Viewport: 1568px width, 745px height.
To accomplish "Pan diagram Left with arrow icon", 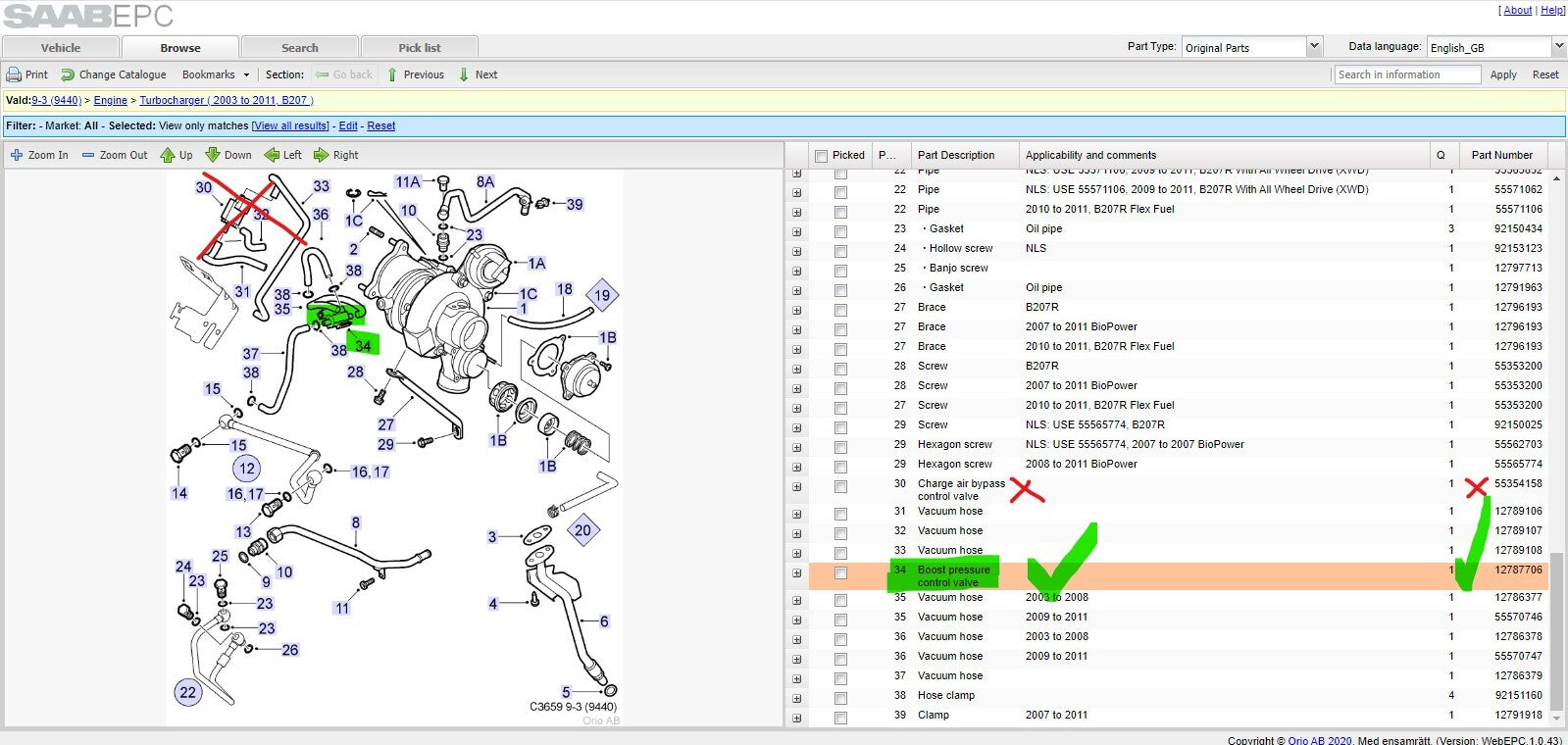I will (x=272, y=155).
